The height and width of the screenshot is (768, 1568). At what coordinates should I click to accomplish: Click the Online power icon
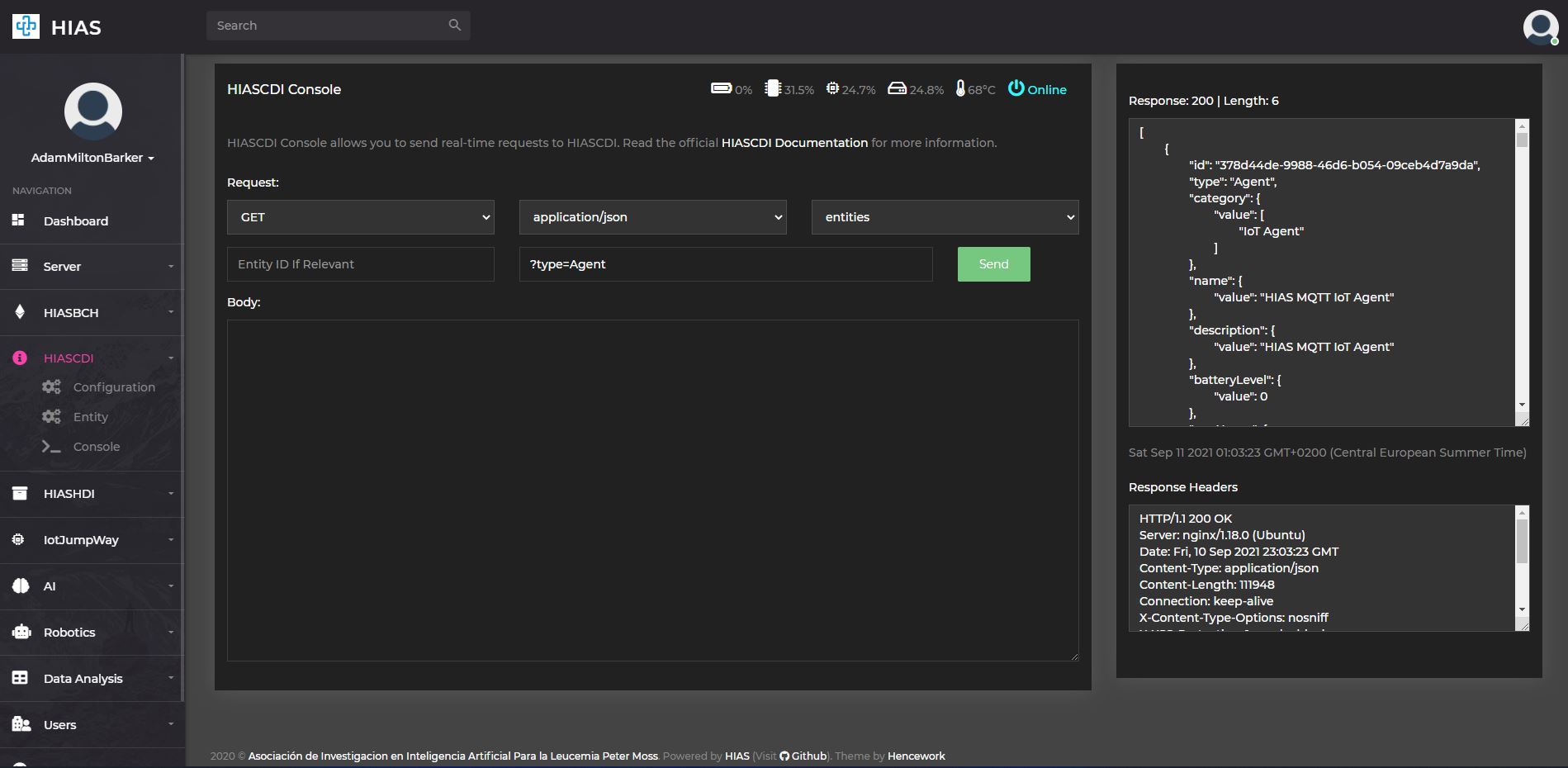[1016, 88]
